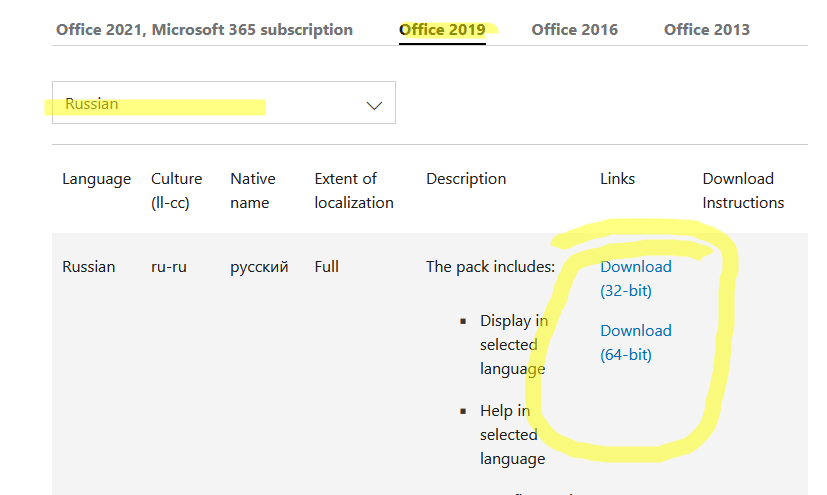Click the language dropdown chevron arrow
The height and width of the screenshot is (495, 827).
coord(374,105)
